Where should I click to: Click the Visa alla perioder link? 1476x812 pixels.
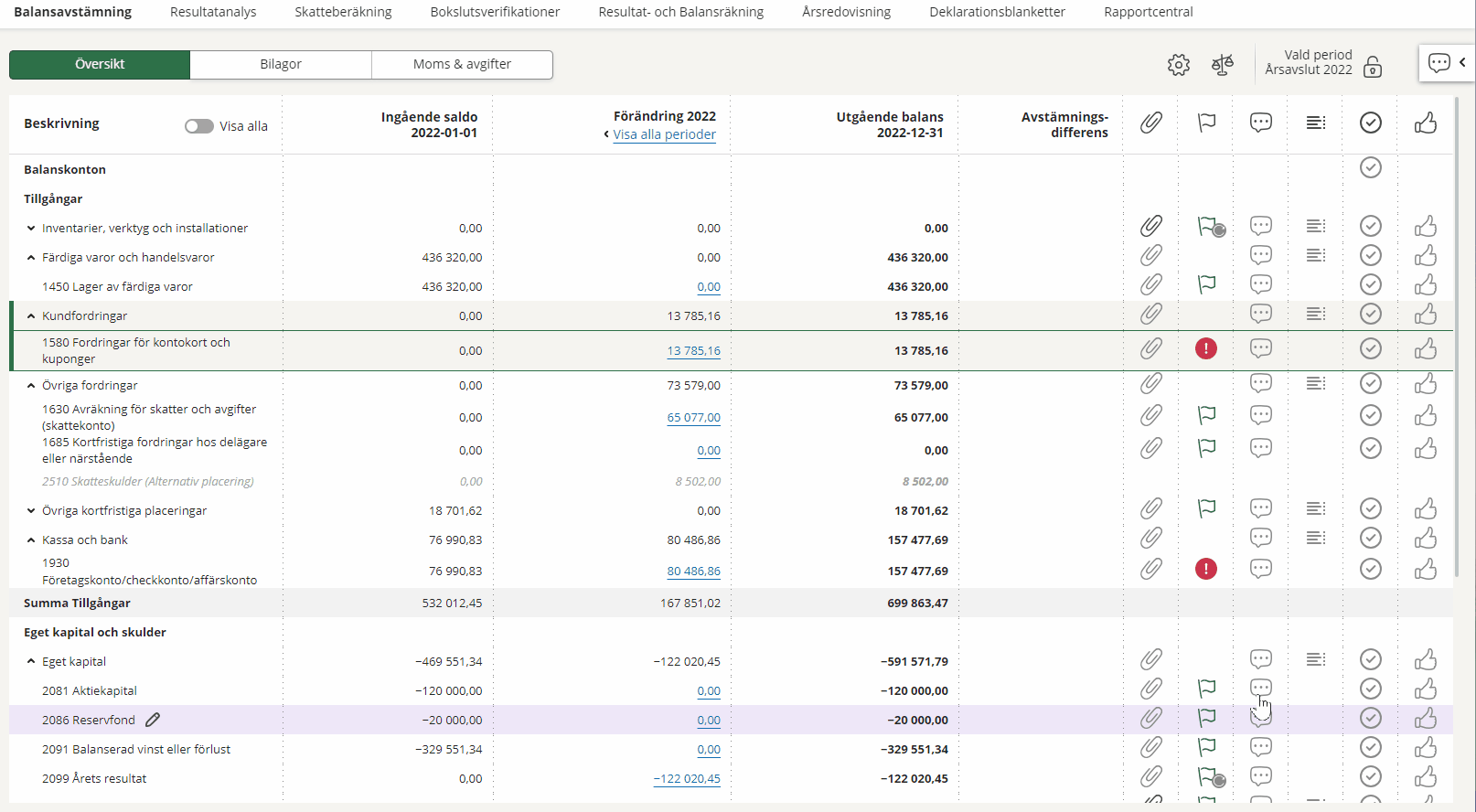(x=664, y=134)
